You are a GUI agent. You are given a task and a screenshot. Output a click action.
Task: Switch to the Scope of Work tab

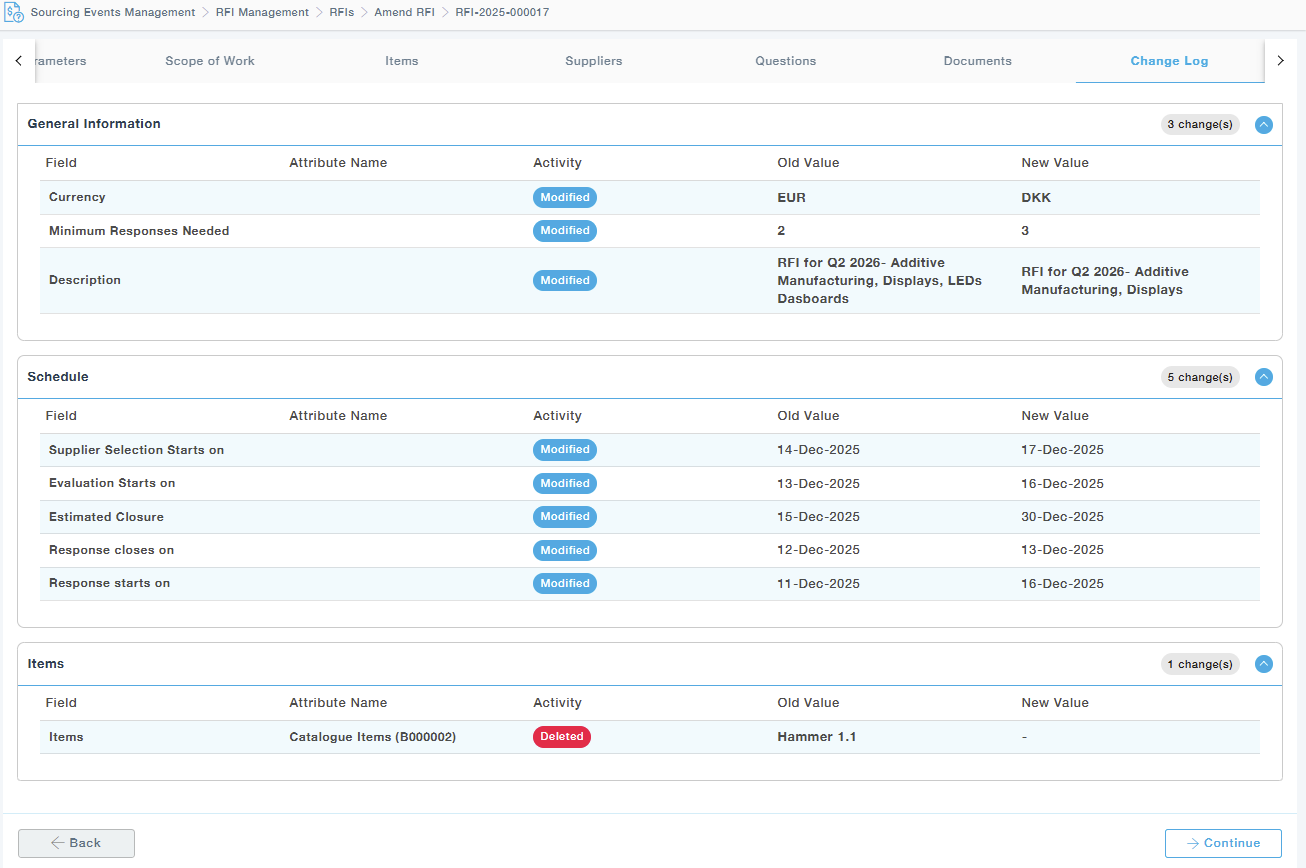pos(210,61)
